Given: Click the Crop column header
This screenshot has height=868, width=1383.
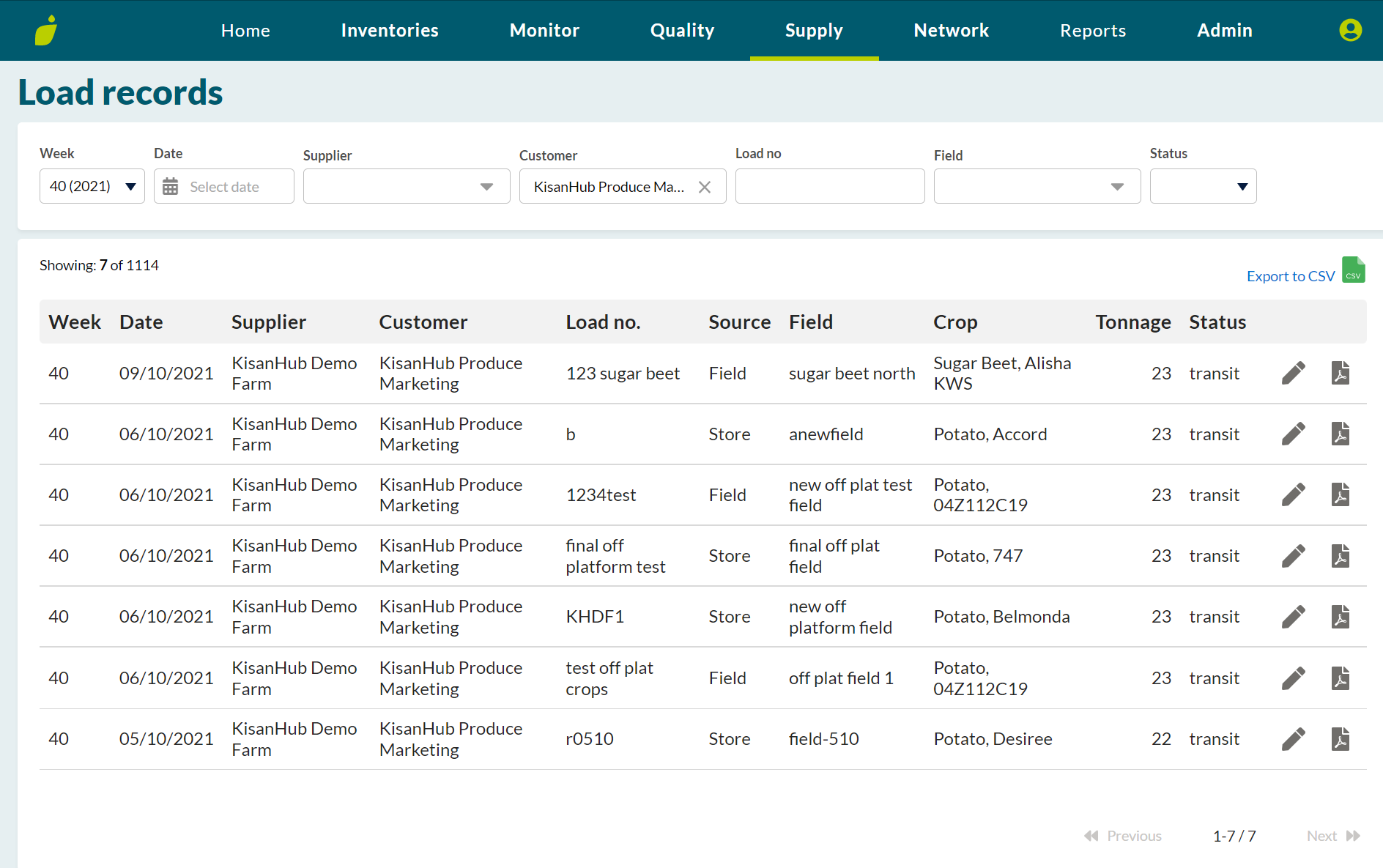Looking at the screenshot, I should click(955, 322).
